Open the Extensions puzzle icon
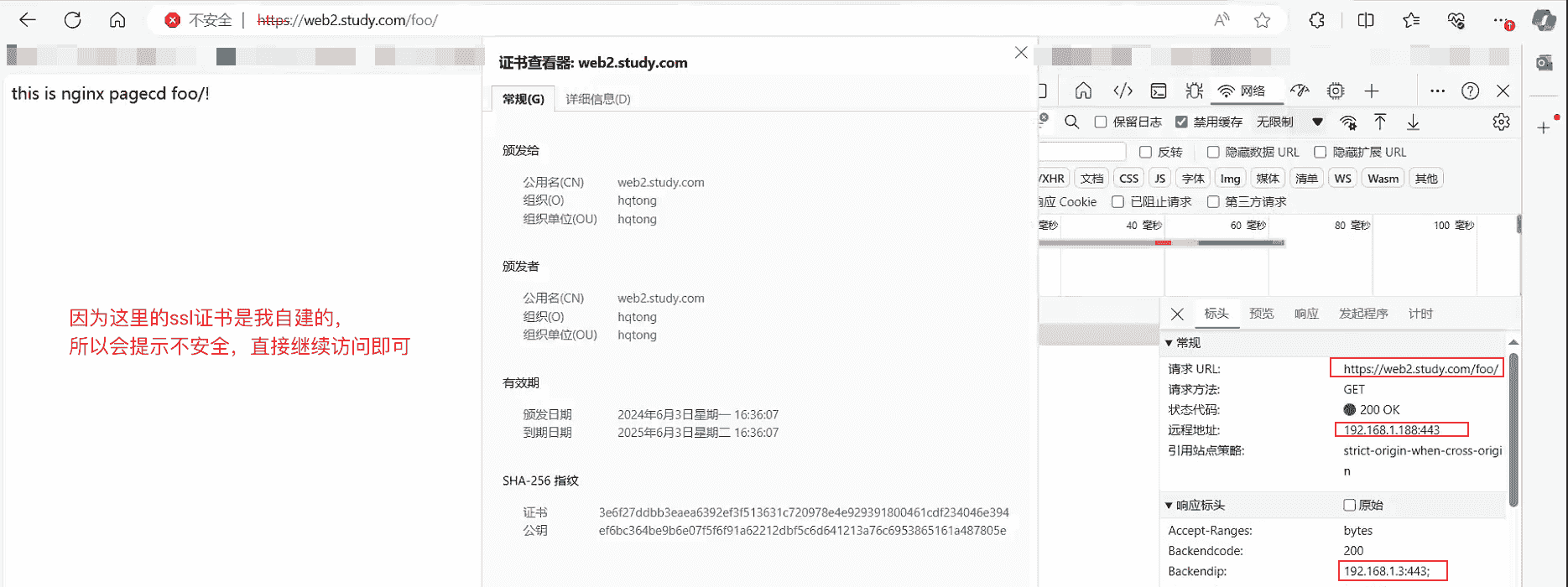Image resolution: width=1568 pixels, height=587 pixels. (x=1317, y=20)
